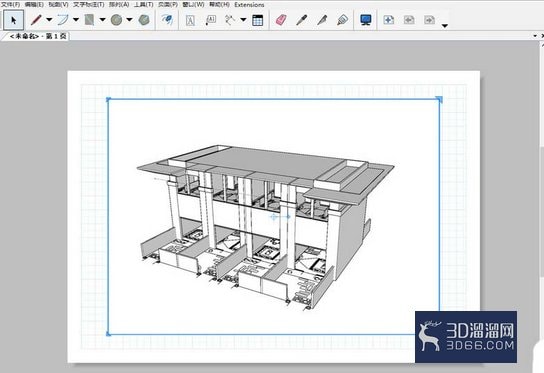Select the arrow Select tool
544x373 pixels.
click(14, 20)
